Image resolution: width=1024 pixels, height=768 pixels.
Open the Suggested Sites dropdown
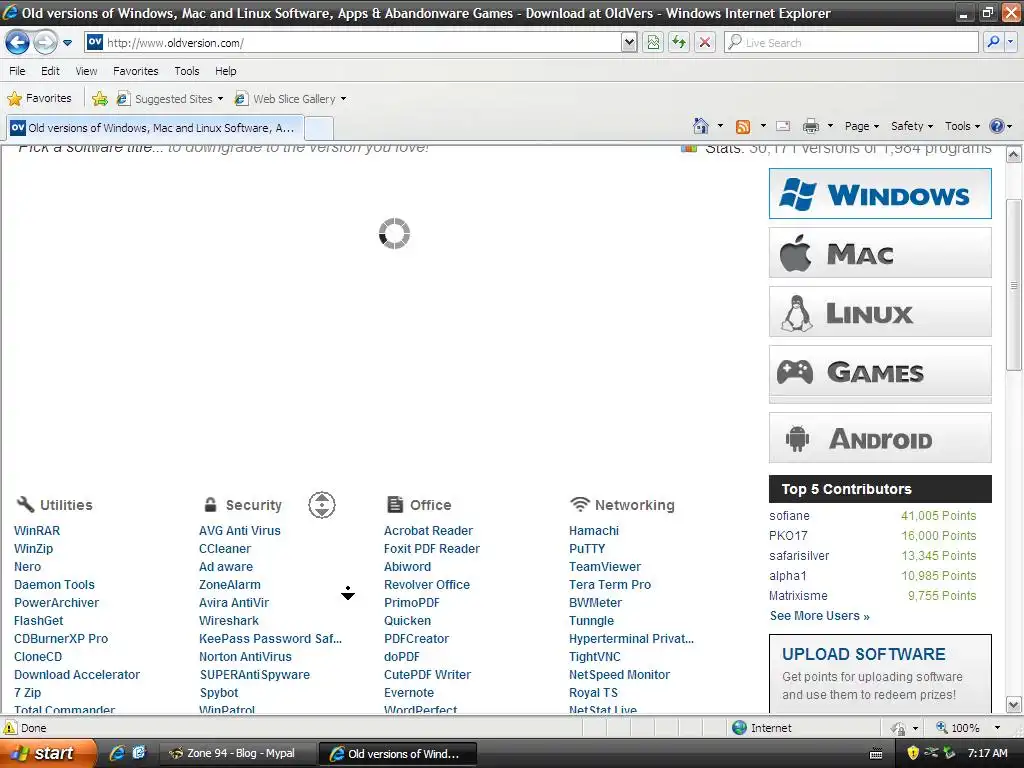(170, 99)
